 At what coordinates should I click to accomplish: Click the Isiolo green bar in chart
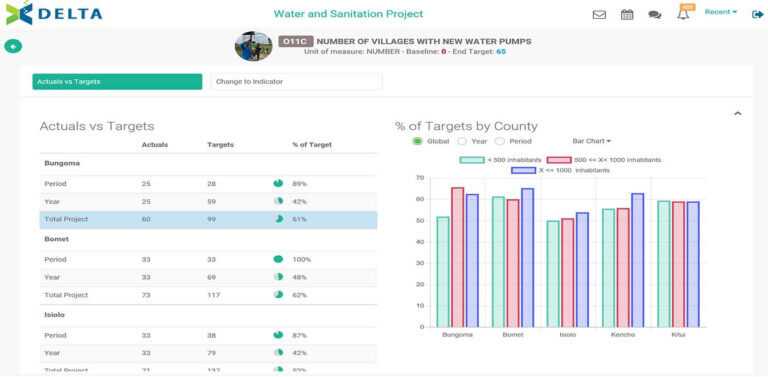[553, 274]
